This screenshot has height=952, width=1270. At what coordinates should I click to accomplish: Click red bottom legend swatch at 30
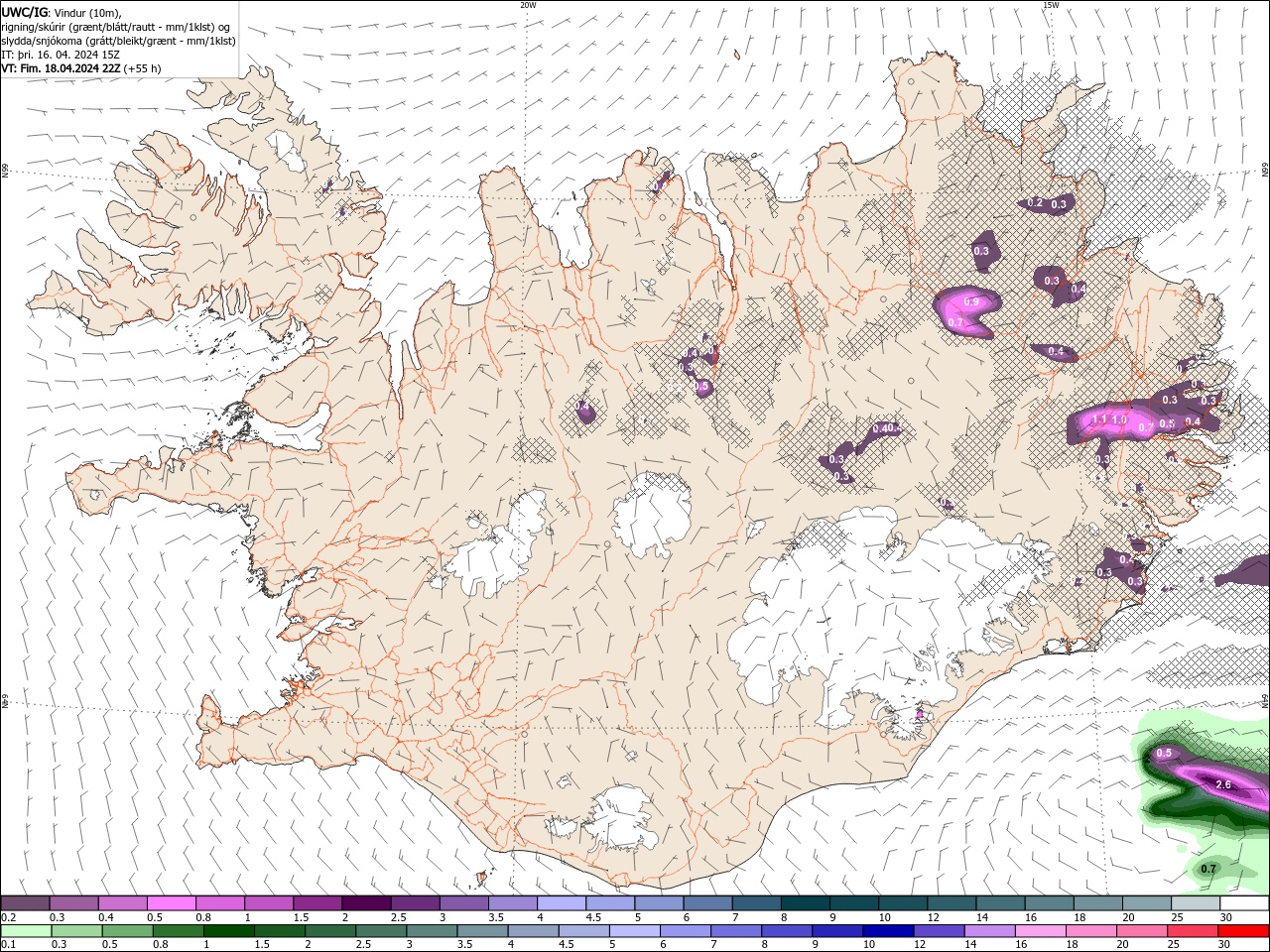[x=1243, y=930]
